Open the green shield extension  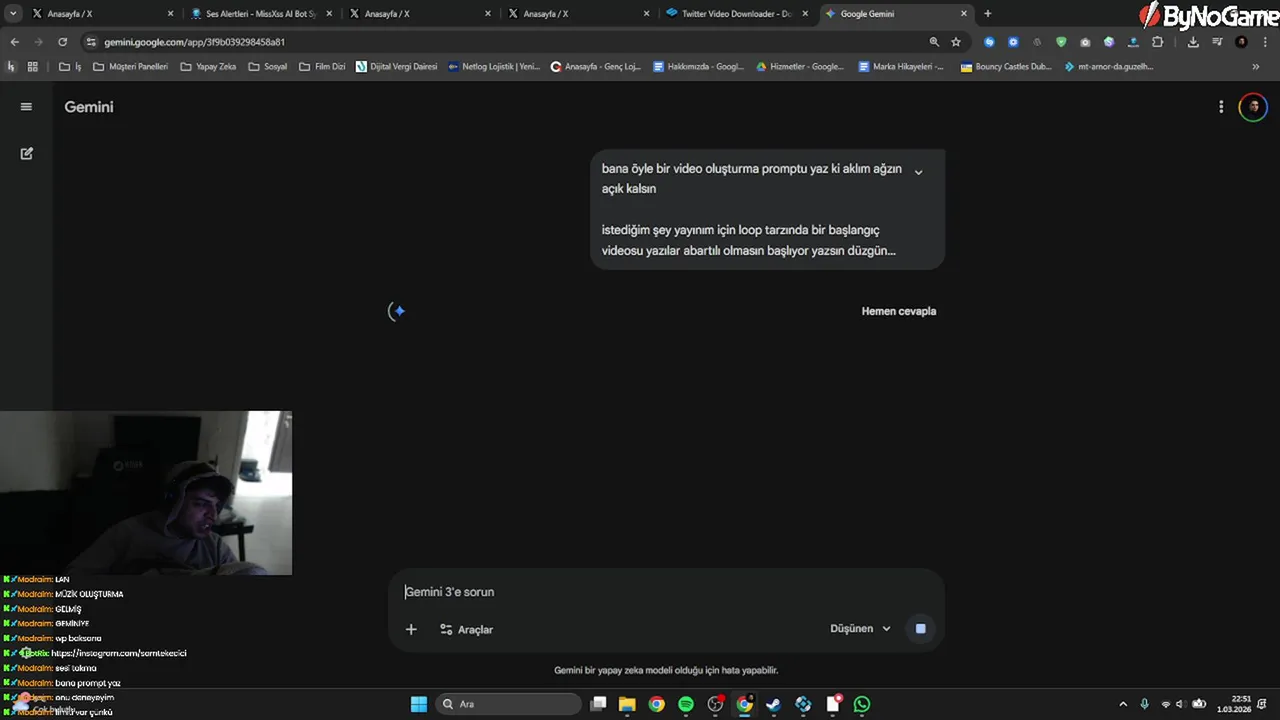(x=1061, y=42)
